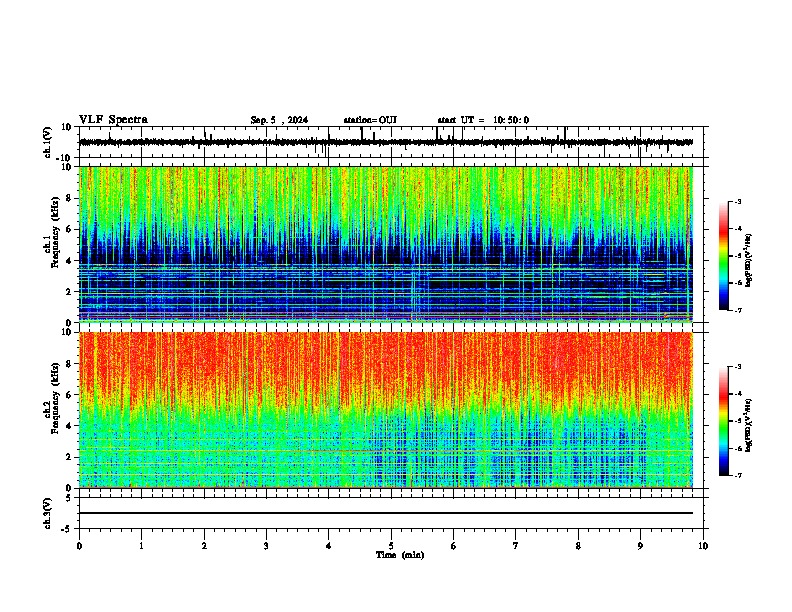Click the "-7" tick on the ch.1 colorbar

[737, 310]
